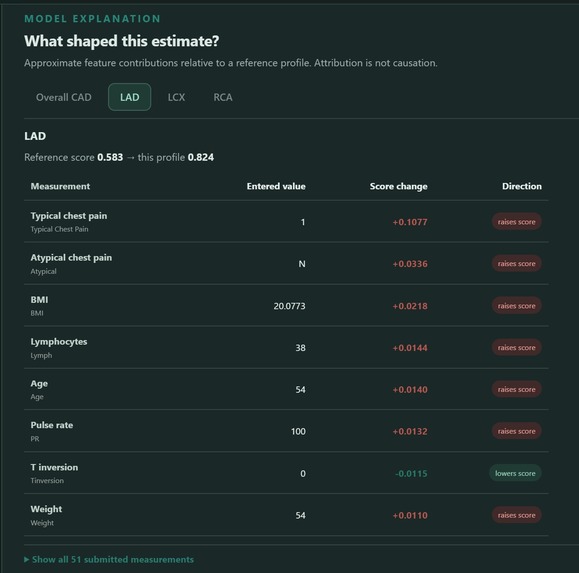Select the Pulse rate measurement label
Image resolution: width=579 pixels, height=573 pixels.
(52, 425)
